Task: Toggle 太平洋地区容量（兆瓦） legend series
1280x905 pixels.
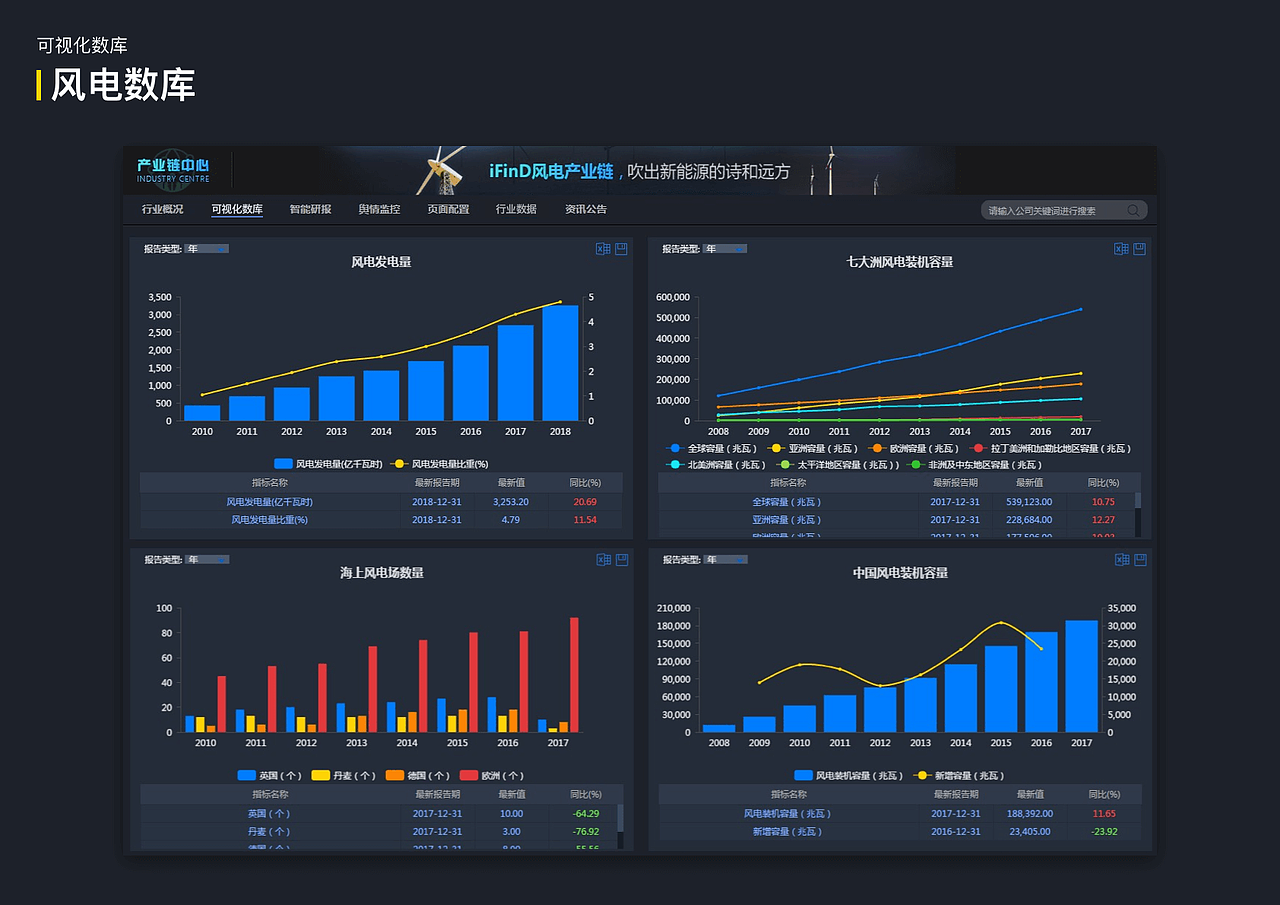Action: click(838, 464)
